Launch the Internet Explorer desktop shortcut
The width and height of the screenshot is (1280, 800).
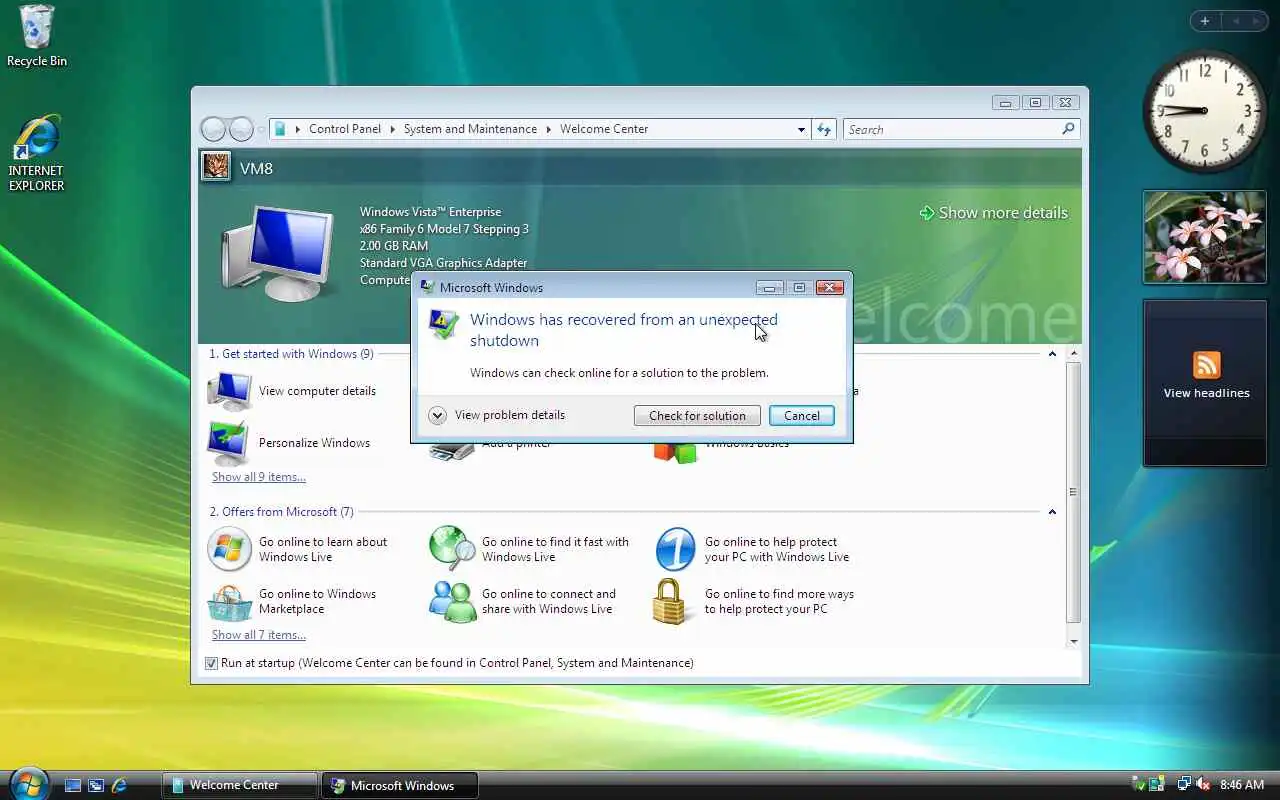[37, 152]
